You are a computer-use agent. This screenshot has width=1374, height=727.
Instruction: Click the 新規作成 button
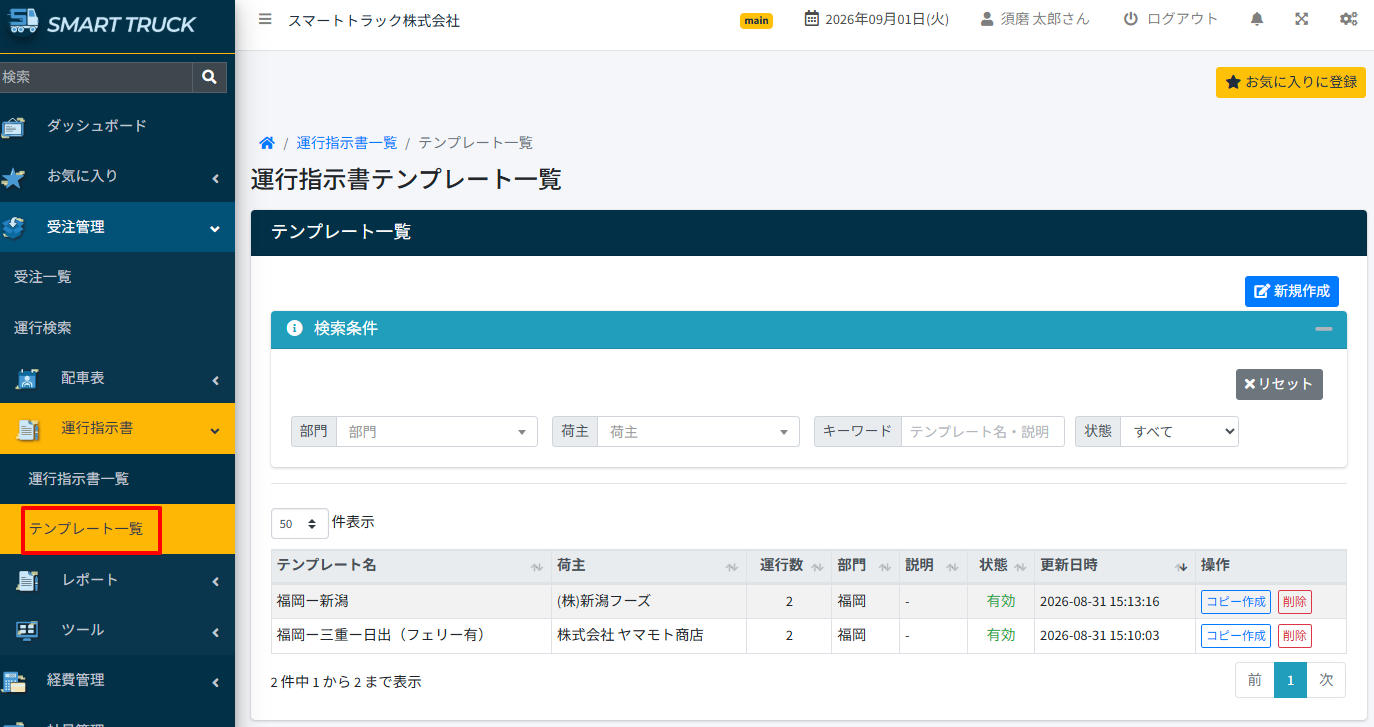pos(1292,291)
